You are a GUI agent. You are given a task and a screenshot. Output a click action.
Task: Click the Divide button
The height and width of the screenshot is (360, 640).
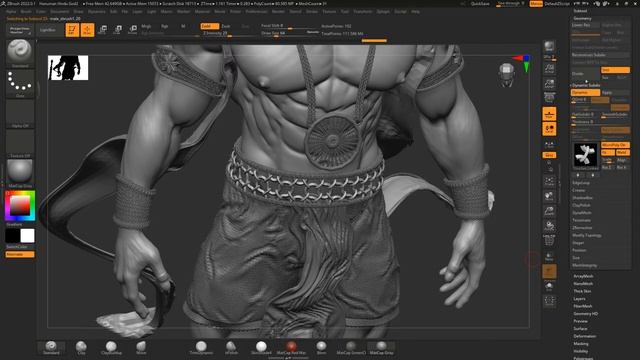click(585, 73)
